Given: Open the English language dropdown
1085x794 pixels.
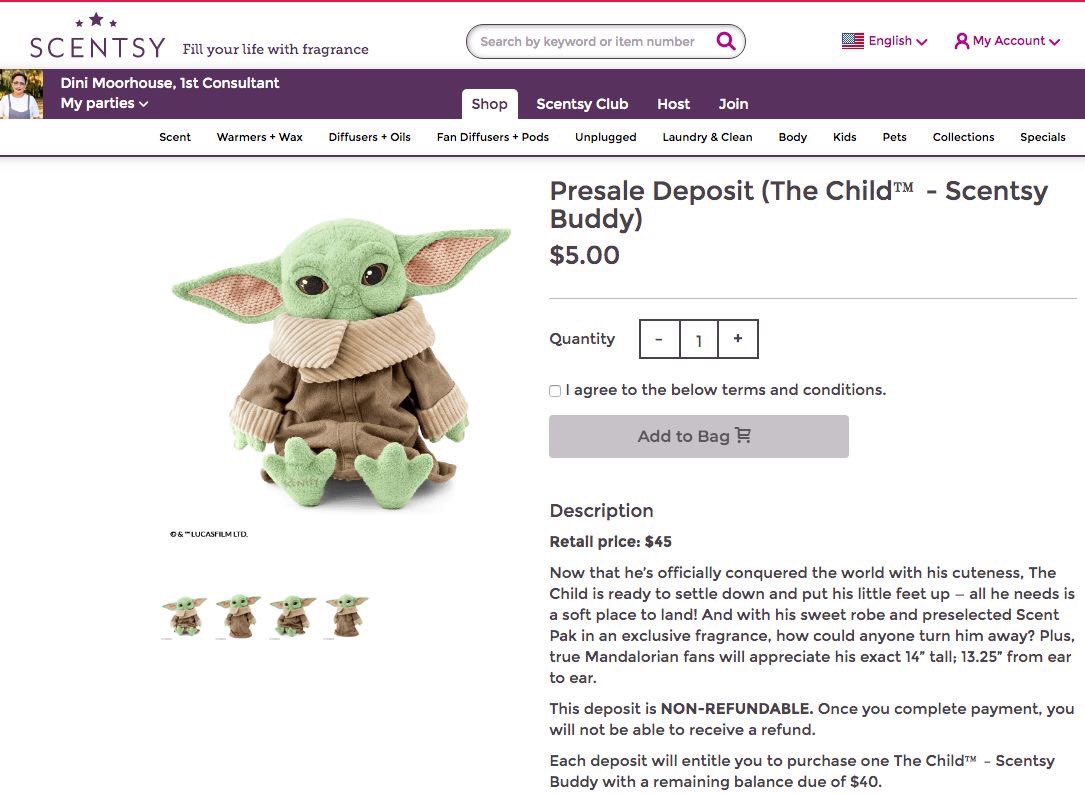Looking at the screenshot, I should point(884,41).
